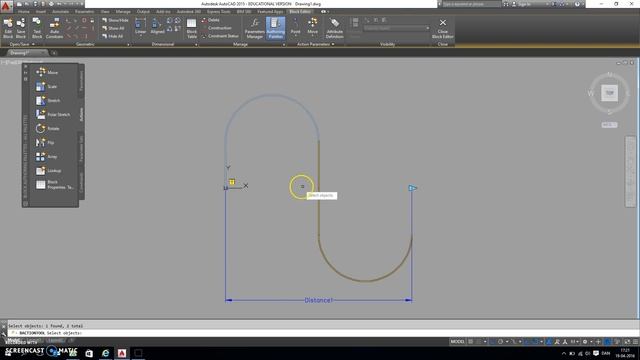The width and height of the screenshot is (640, 360).
Task: Open customization menu in status bar
Action: (x=636, y=342)
